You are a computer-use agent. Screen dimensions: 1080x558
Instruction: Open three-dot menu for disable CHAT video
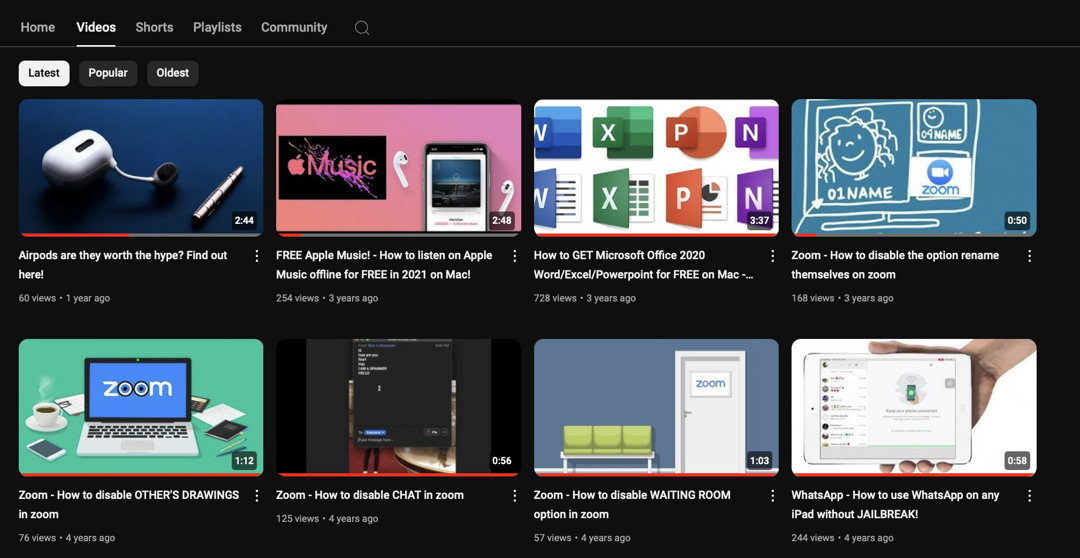(x=515, y=496)
